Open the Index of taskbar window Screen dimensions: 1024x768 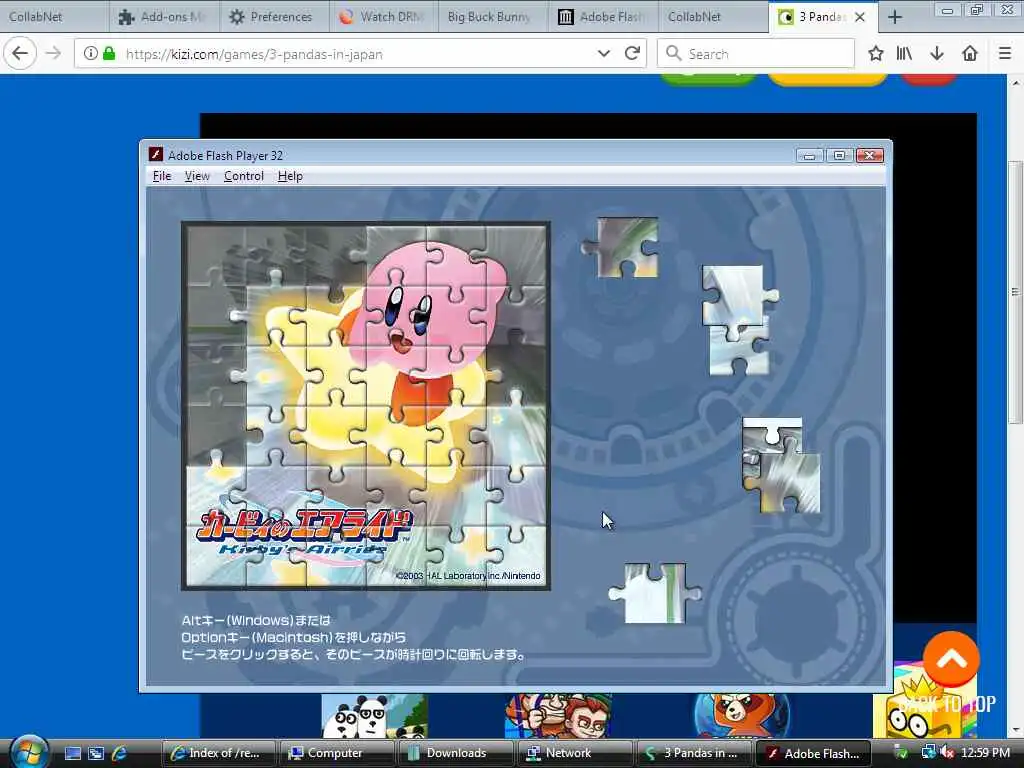(218, 753)
